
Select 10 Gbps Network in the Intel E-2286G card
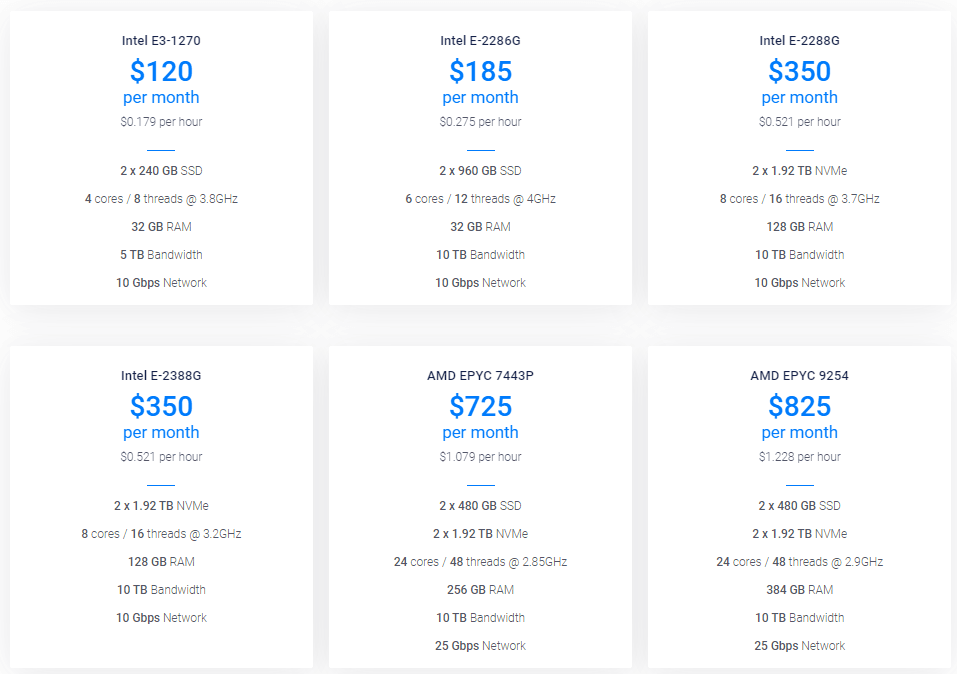tap(480, 283)
